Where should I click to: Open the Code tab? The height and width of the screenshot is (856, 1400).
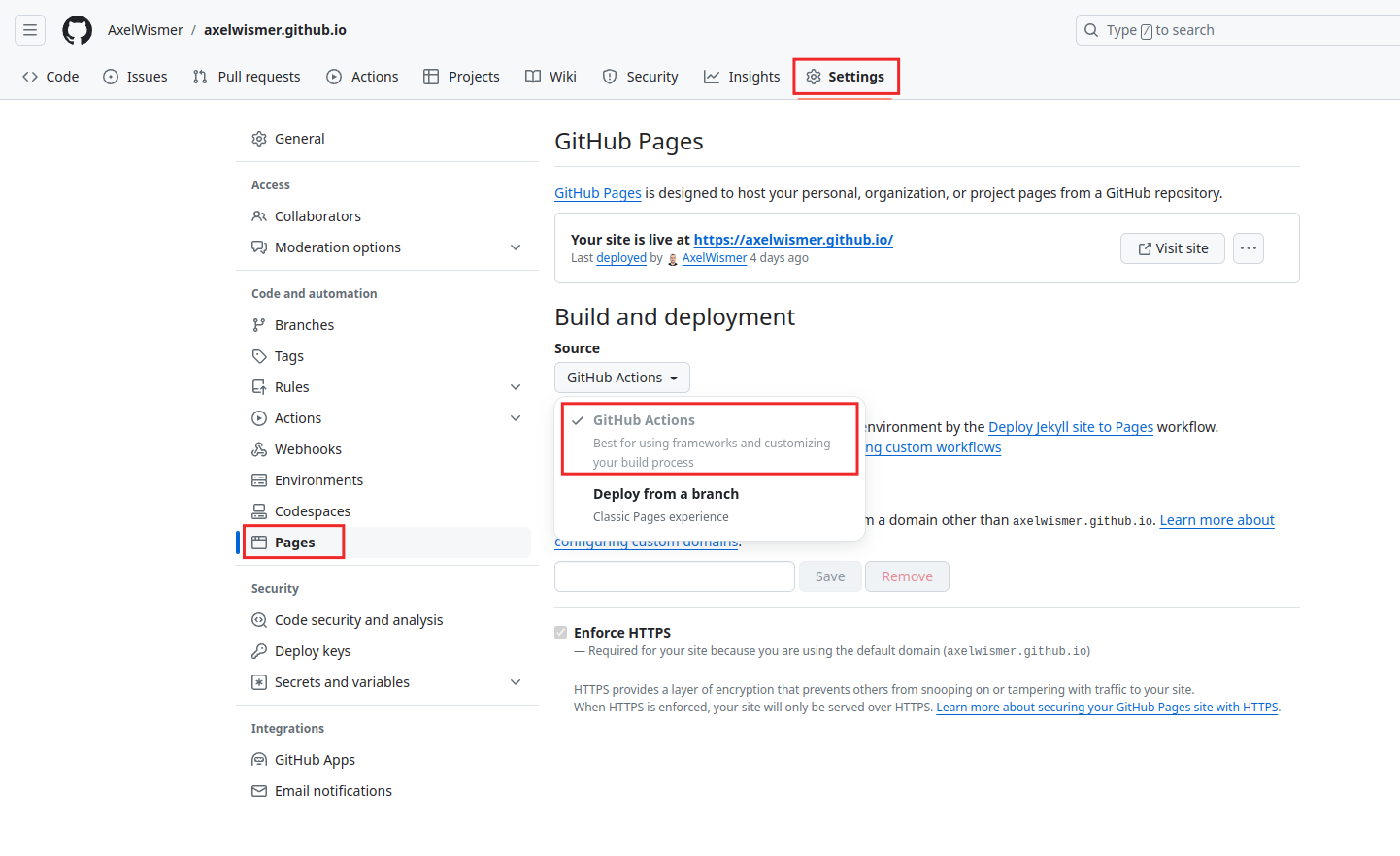(50, 77)
